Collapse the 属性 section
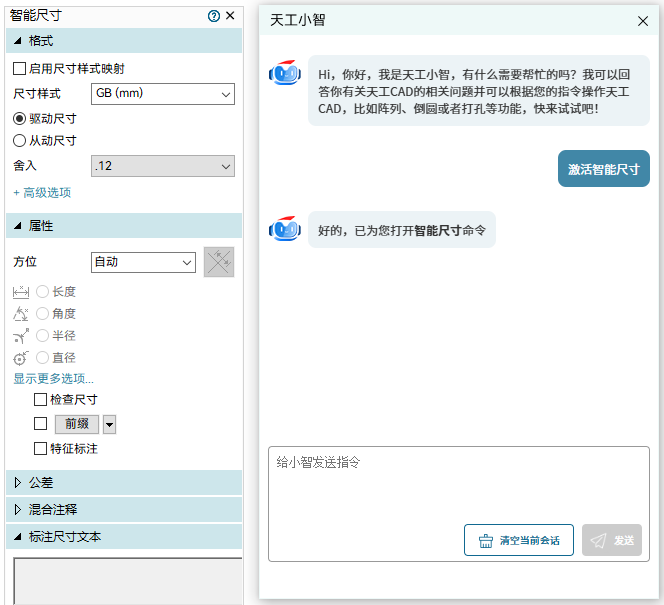This screenshot has height=605, width=664. click(124, 226)
